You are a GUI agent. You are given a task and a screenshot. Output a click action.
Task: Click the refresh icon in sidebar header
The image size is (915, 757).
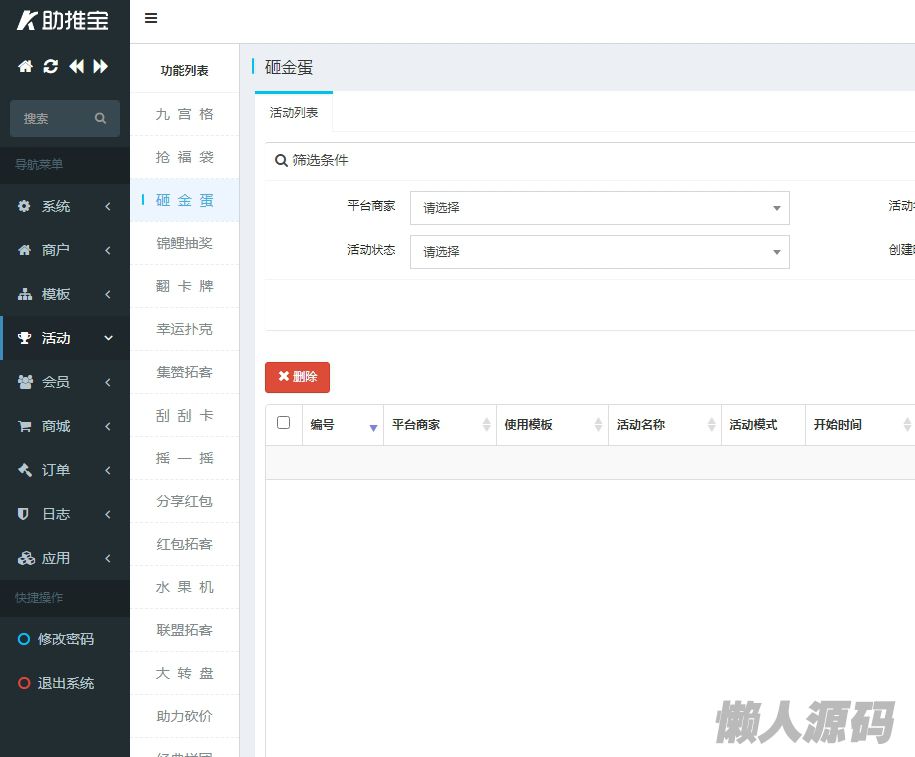click(50, 67)
